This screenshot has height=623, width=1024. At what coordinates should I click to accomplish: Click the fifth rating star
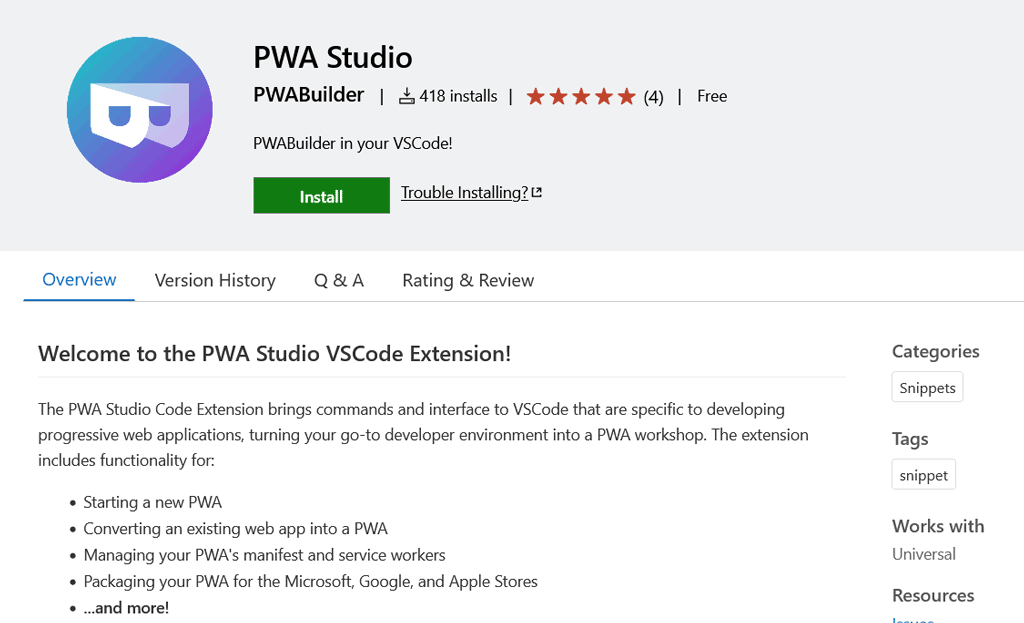(625, 95)
